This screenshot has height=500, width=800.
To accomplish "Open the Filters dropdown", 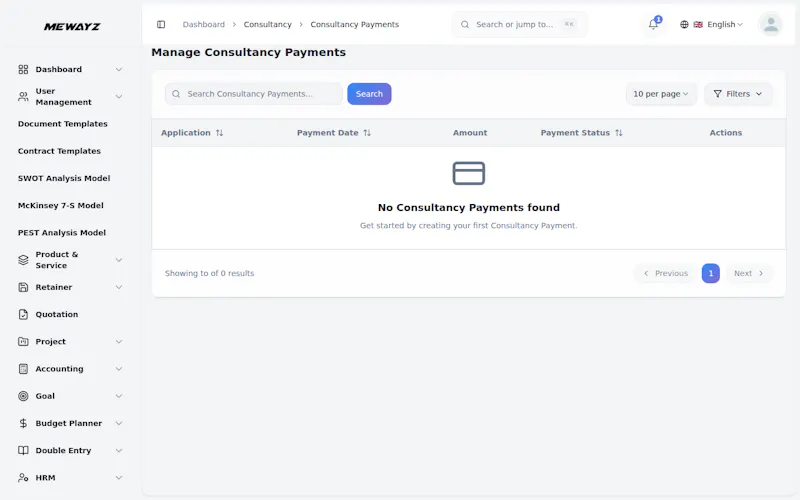I will pos(738,94).
